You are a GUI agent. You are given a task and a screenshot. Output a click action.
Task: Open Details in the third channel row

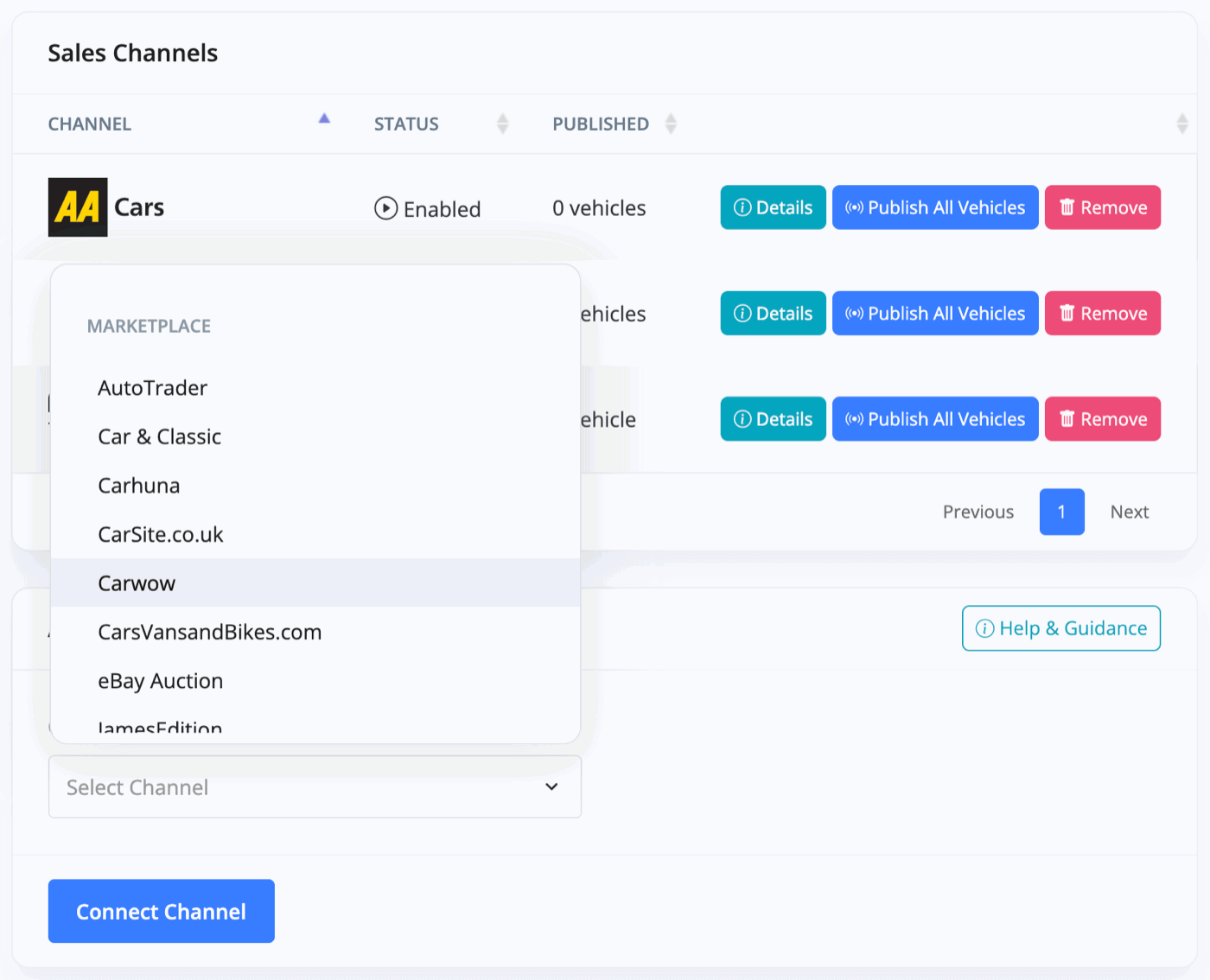[773, 419]
